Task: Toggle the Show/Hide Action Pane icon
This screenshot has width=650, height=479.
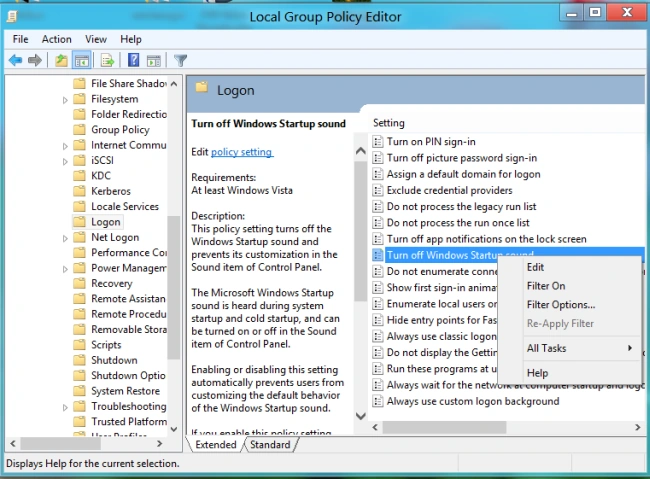Action: (x=154, y=61)
